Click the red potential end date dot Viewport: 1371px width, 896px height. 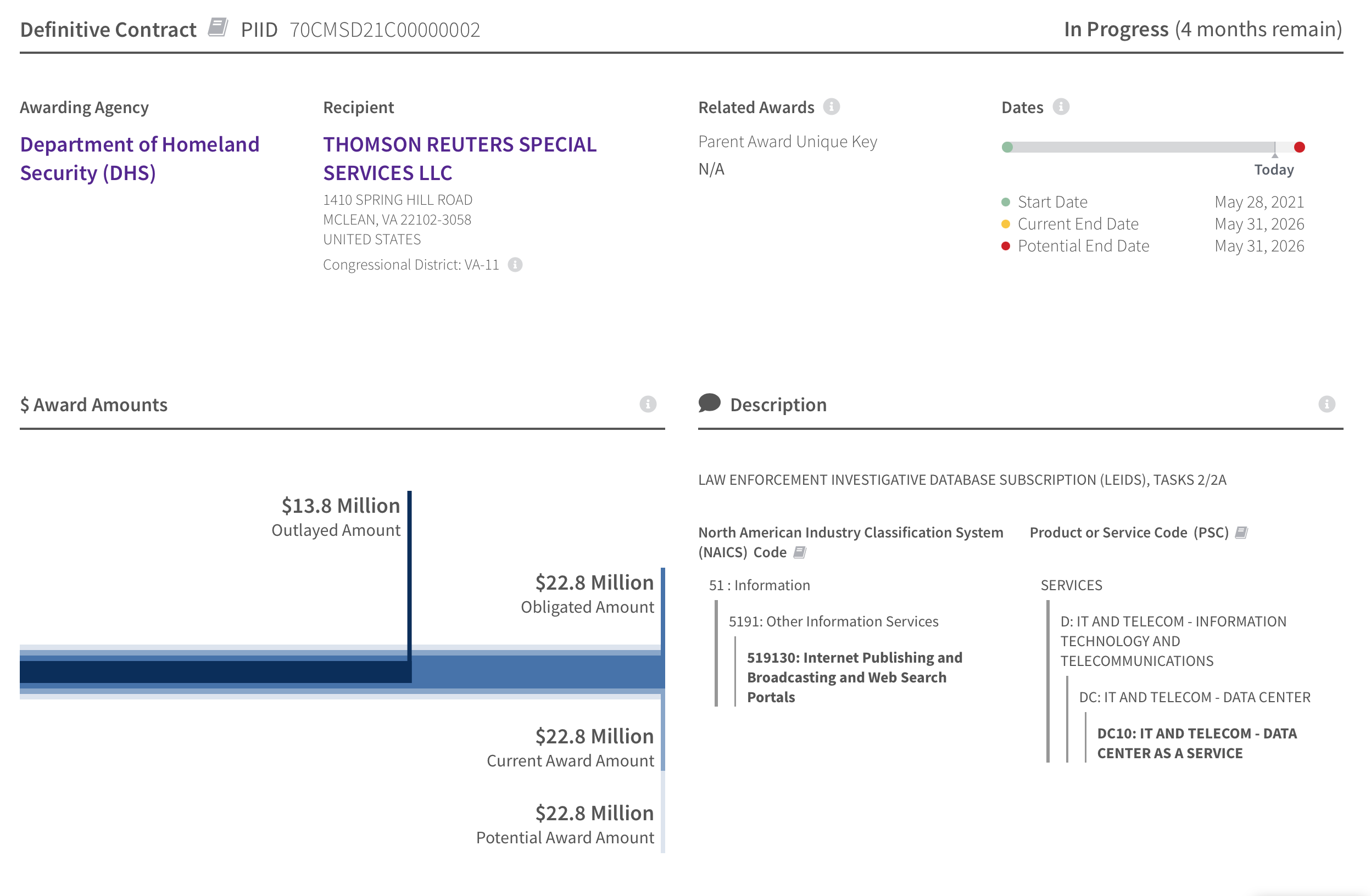pyautogui.click(x=1299, y=148)
